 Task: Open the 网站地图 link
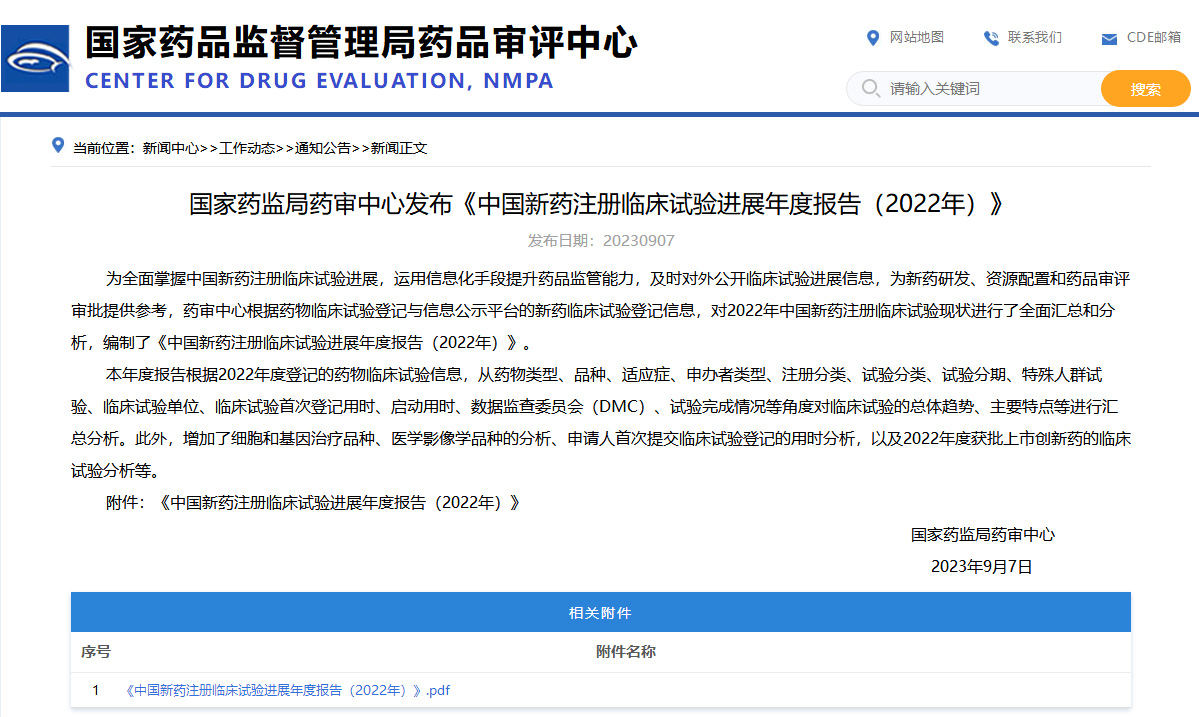(x=916, y=37)
